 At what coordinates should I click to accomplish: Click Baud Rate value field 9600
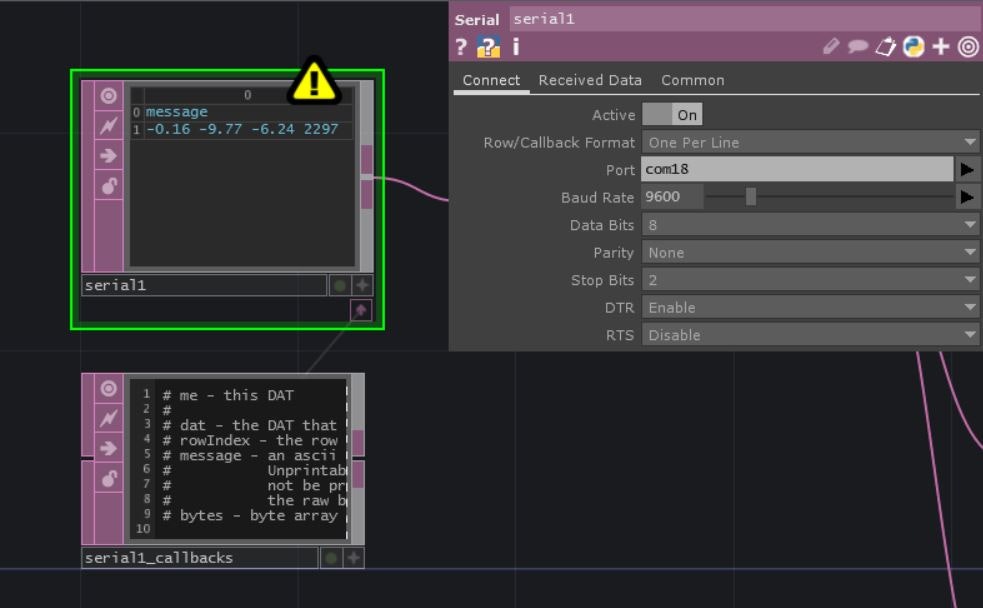[672, 197]
